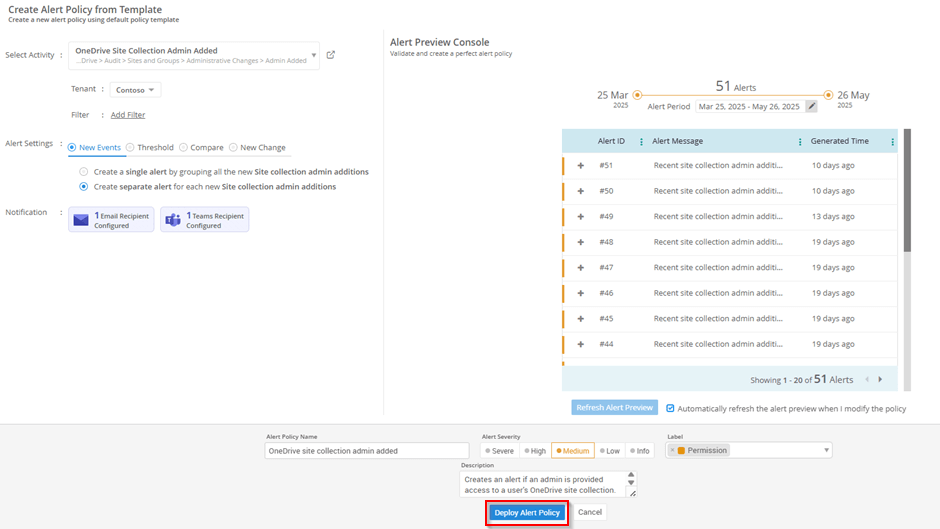Click the 25 Mar start point on timeline
This screenshot has height=529, width=940.
coord(637,95)
